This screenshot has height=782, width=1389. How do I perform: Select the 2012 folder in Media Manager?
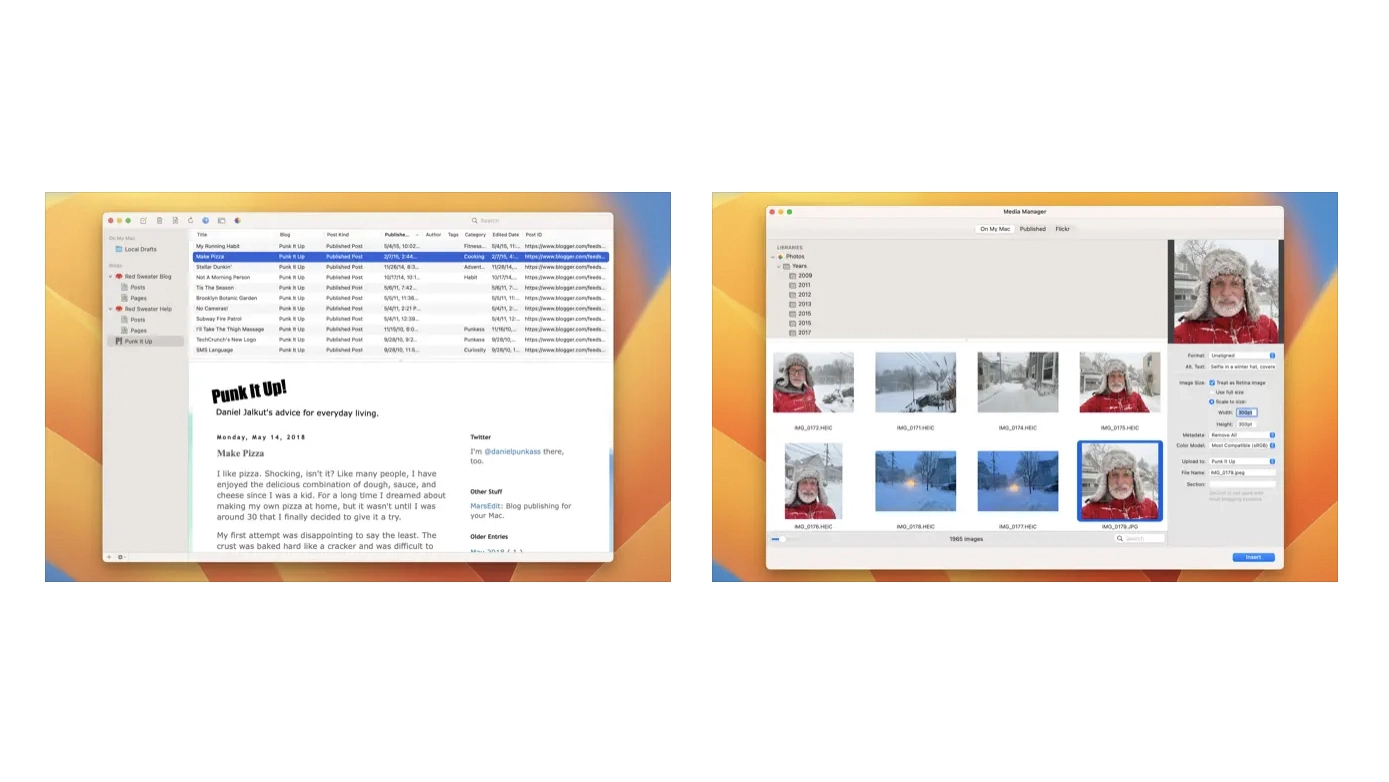point(801,295)
